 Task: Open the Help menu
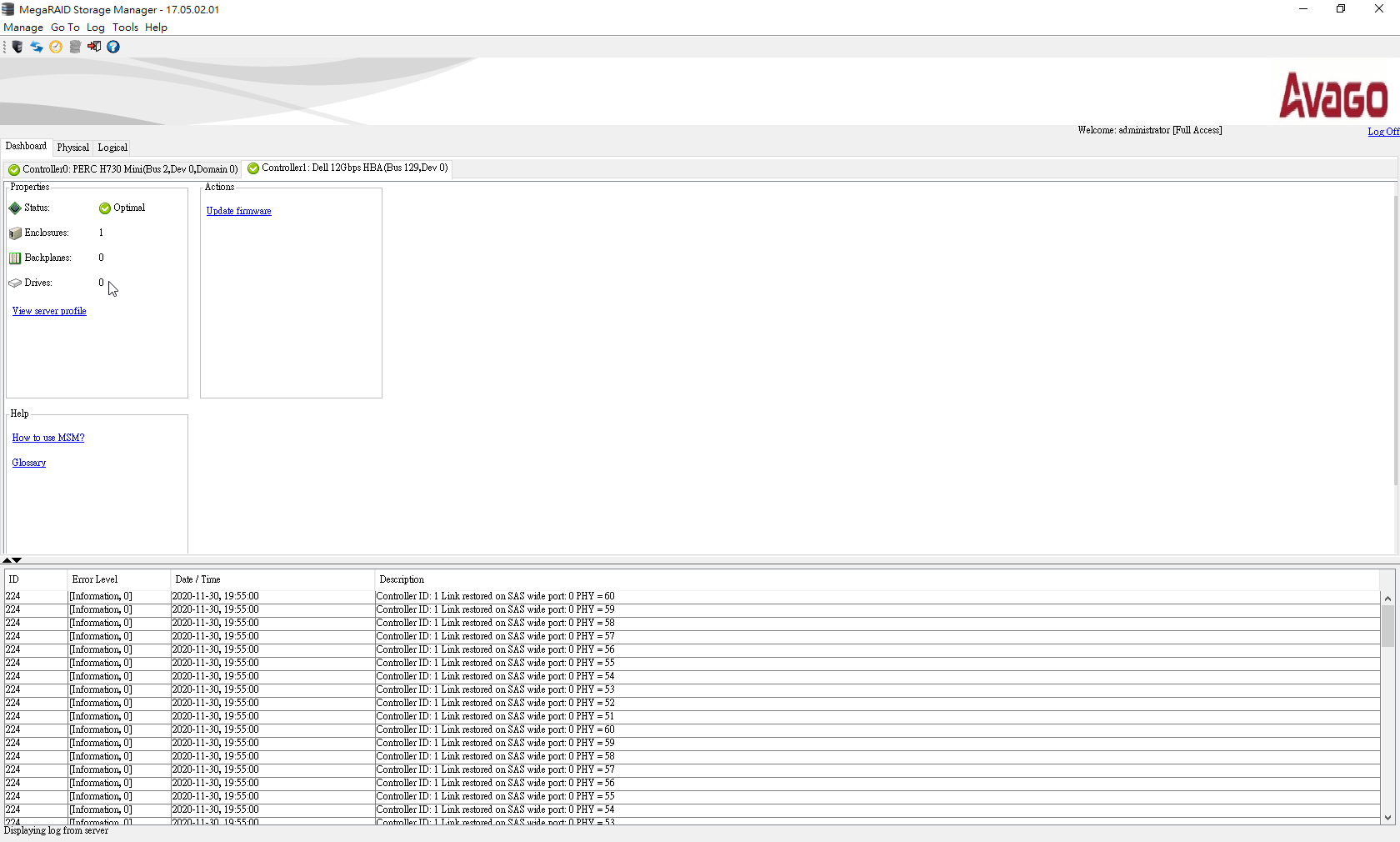coord(156,28)
